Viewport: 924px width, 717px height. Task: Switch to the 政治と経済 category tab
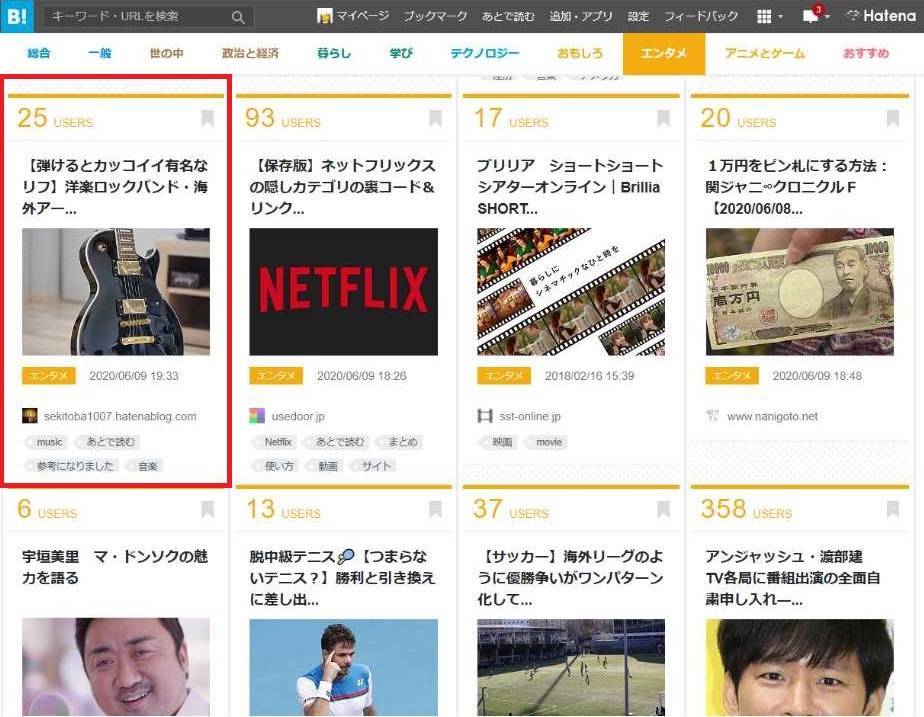[x=250, y=53]
